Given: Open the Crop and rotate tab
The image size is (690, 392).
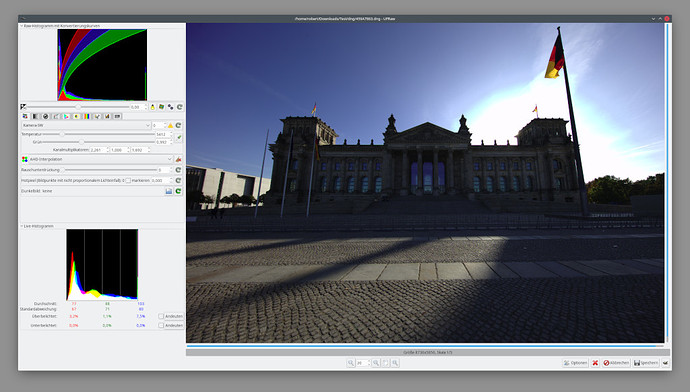Looking at the screenshot, I should pyautogui.click(x=97, y=116).
